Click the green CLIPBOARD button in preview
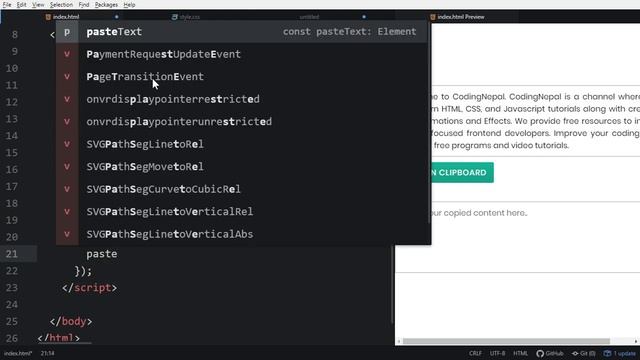Screen dimensions: 640x360 (x=462, y=173)
